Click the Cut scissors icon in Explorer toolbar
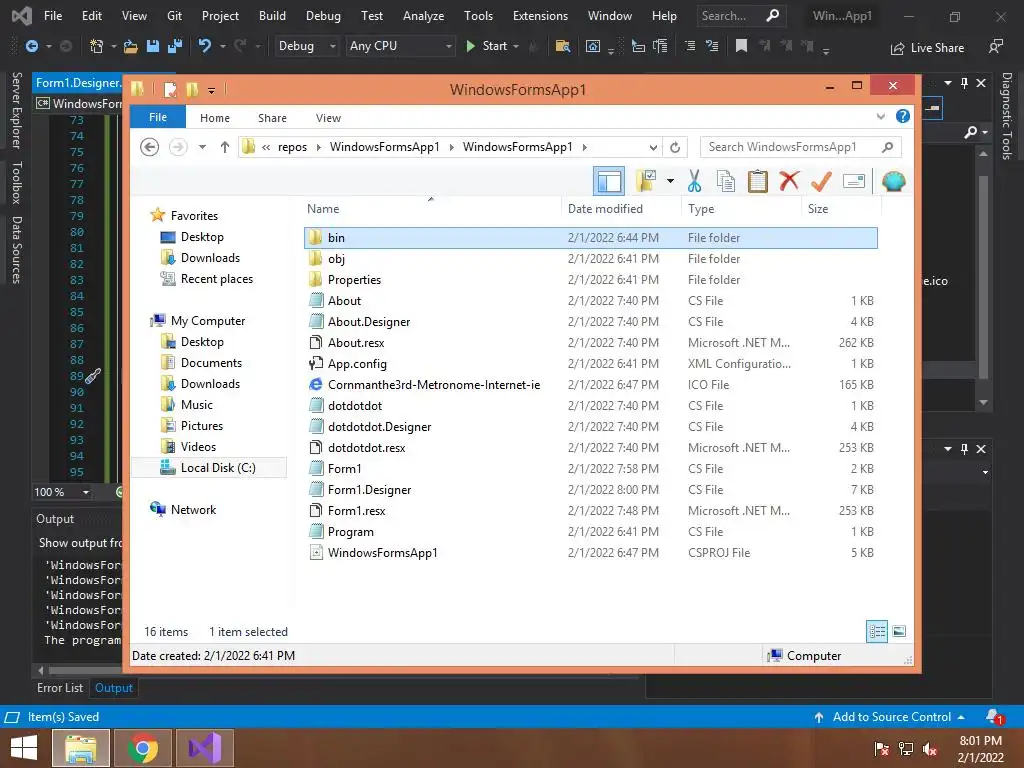 [x=694, y=181]
